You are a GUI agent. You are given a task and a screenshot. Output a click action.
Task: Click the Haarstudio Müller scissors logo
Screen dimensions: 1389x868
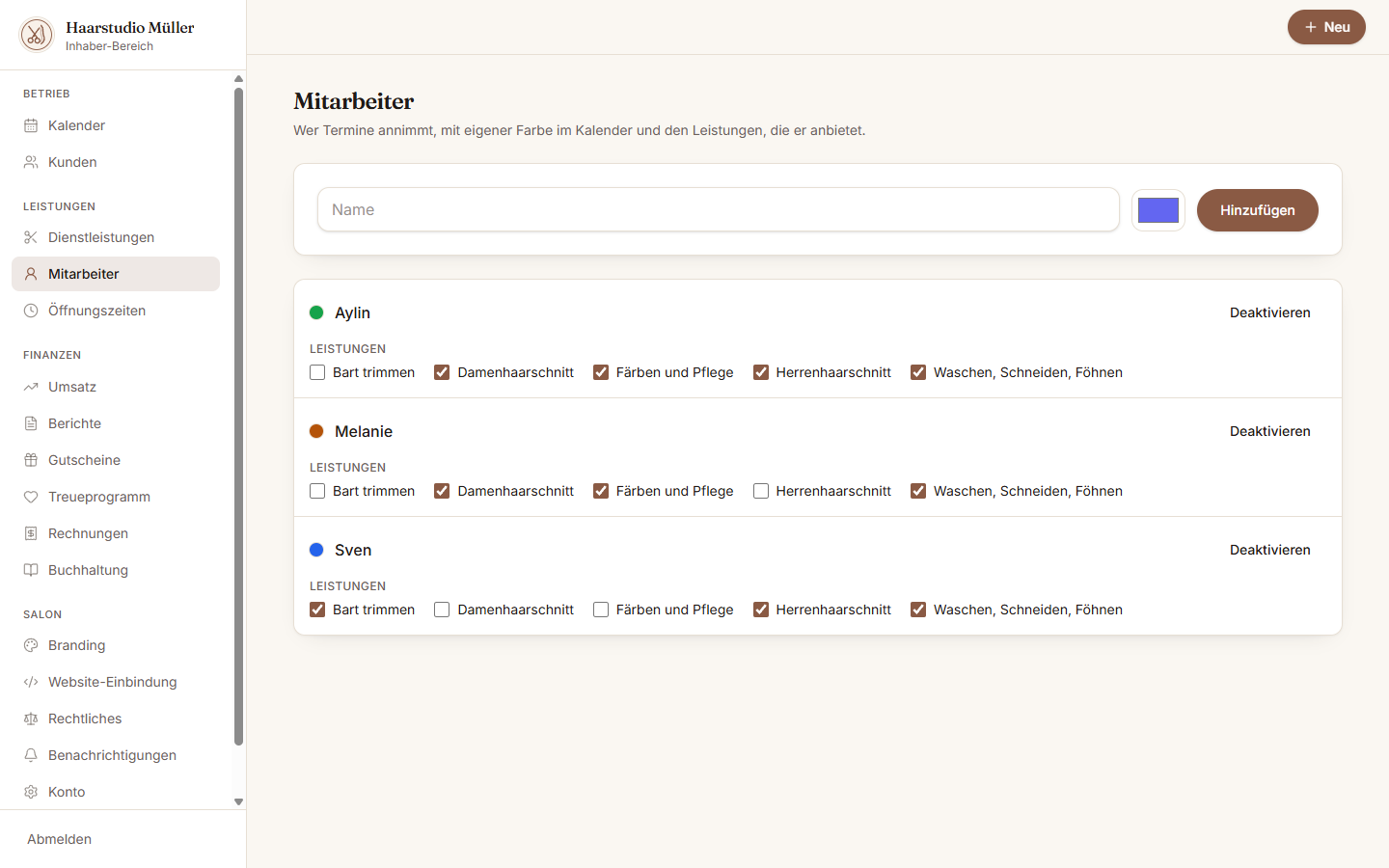tap(37, 35)
